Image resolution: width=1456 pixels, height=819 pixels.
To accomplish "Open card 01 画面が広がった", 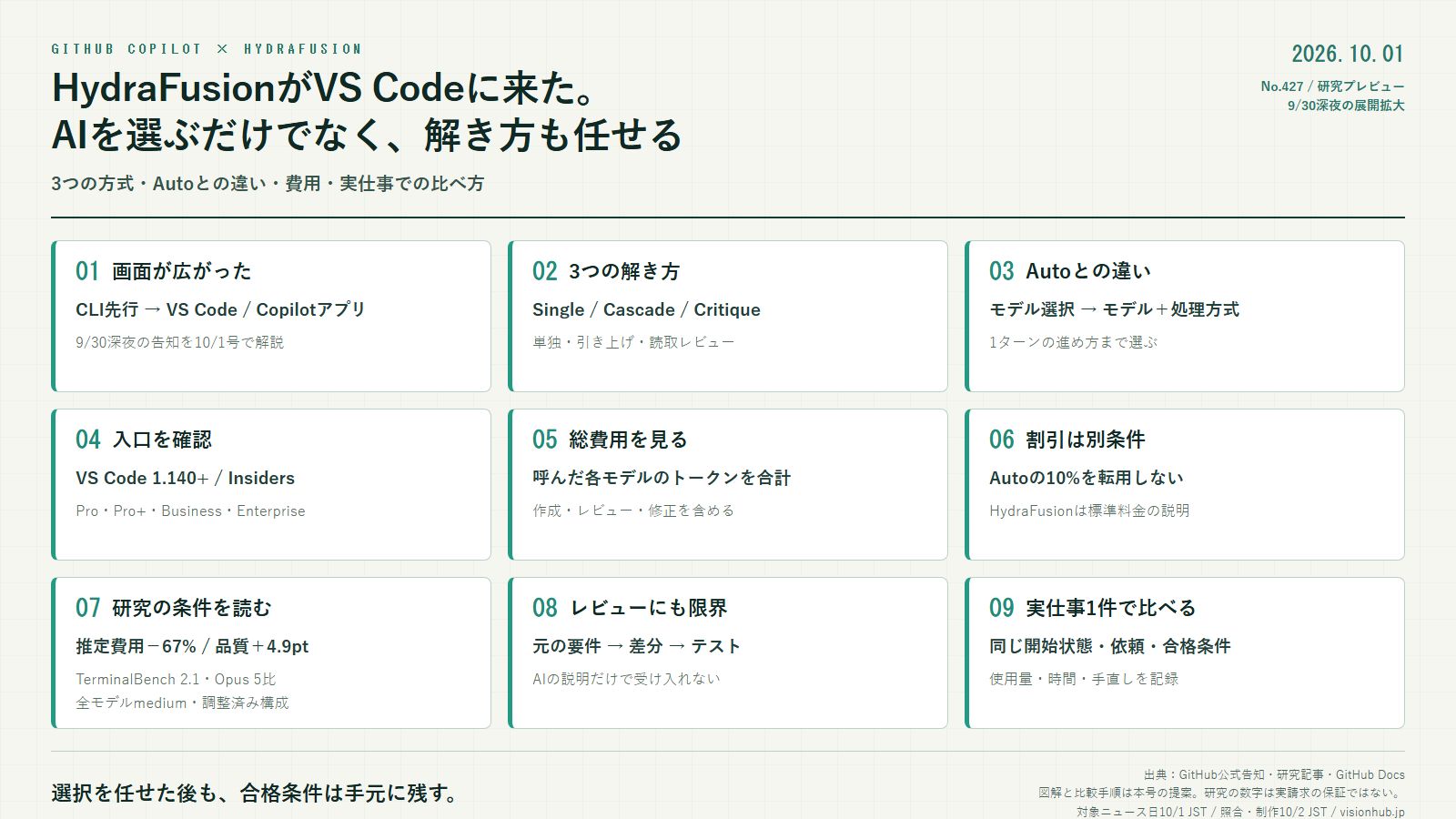I will [x=271, y=316].
